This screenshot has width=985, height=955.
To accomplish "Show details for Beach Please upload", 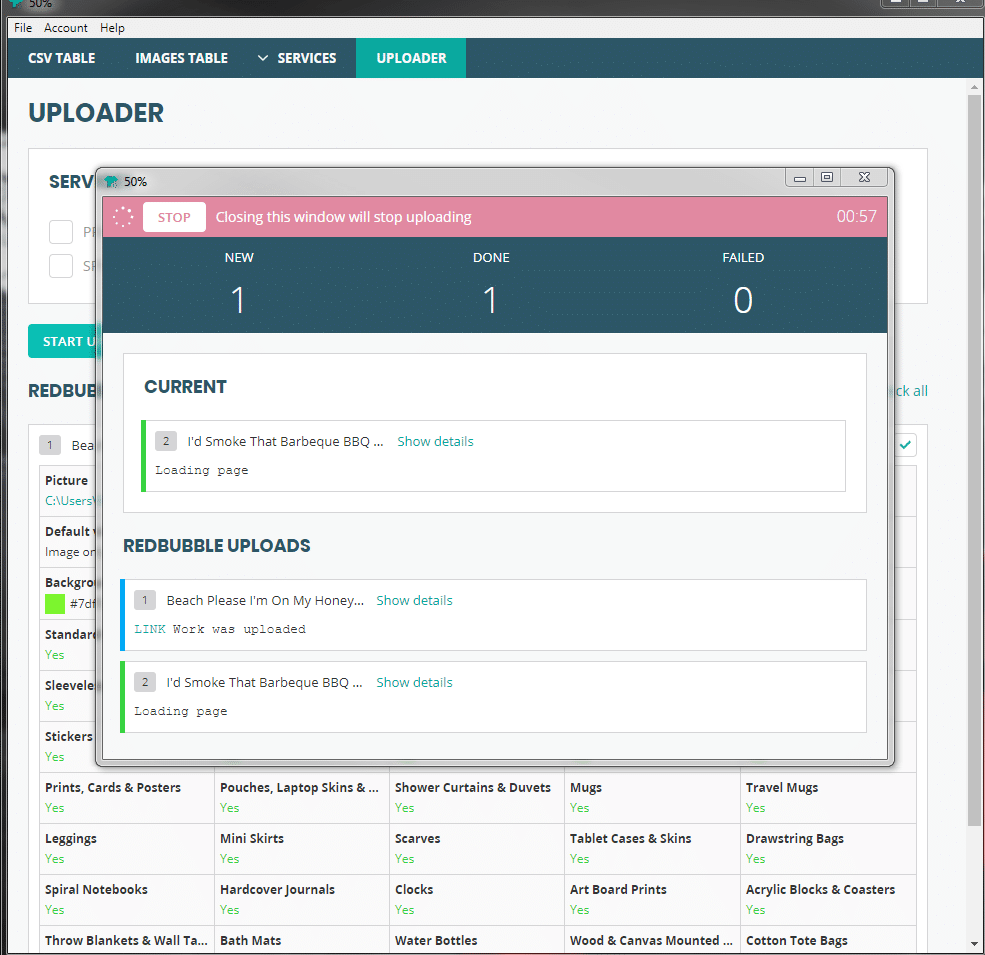I will pos(414,601).
